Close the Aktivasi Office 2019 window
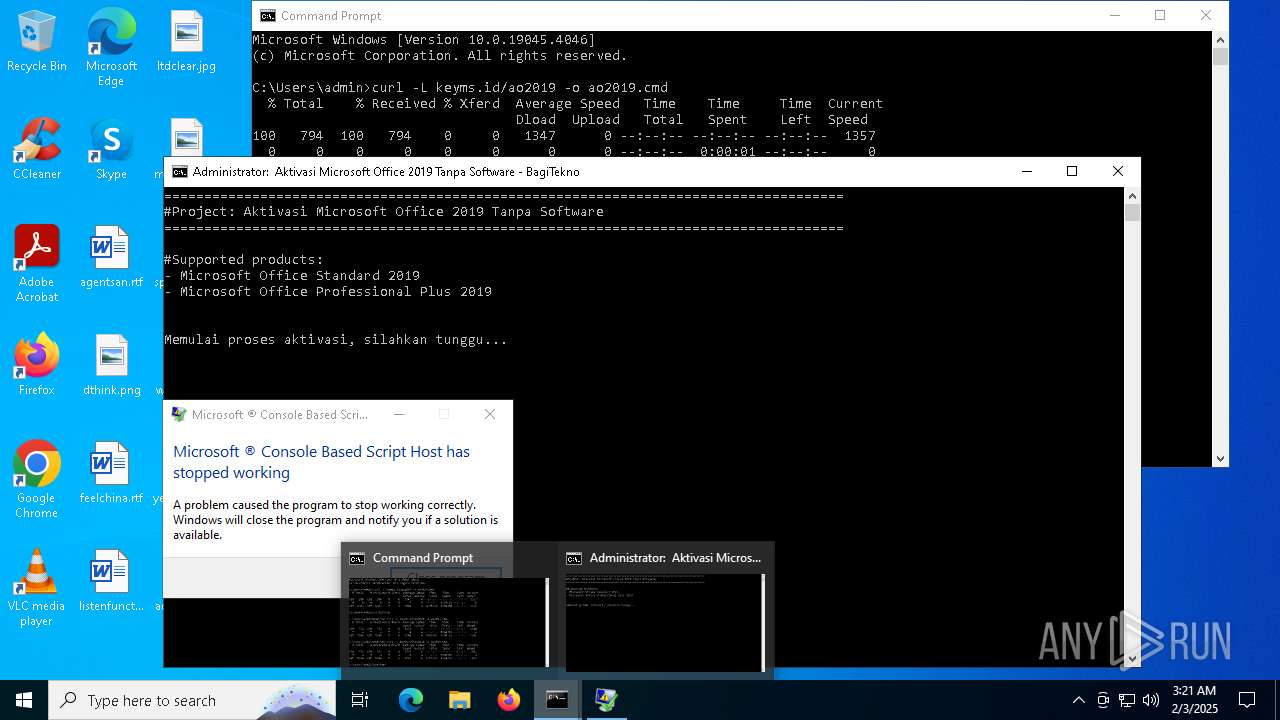 click(x=1118, y=172)
